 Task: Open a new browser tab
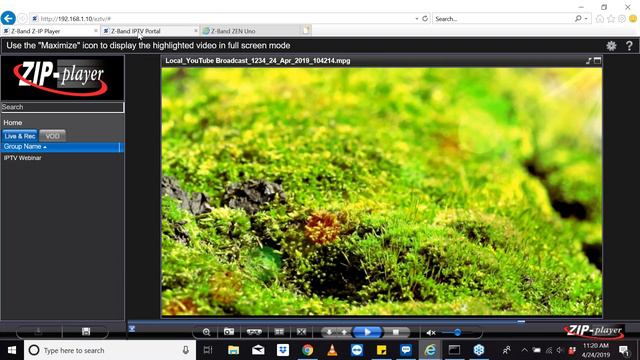click(x=307, y=30)
